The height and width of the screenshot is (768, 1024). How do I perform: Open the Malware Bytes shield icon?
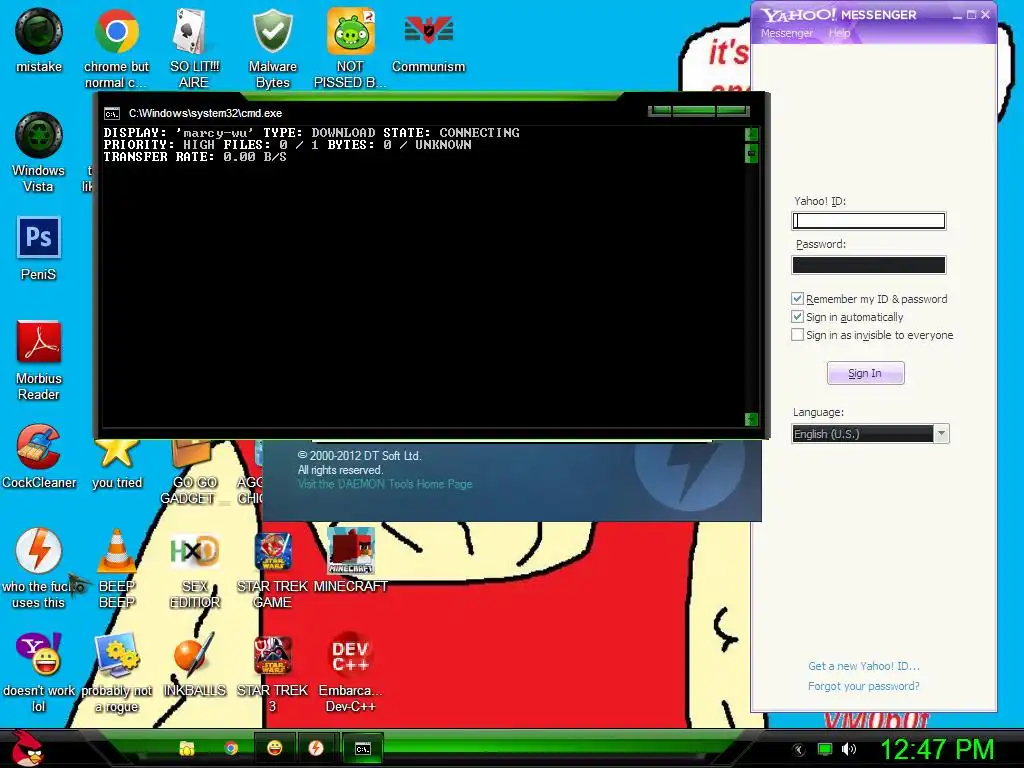(272, 31)
